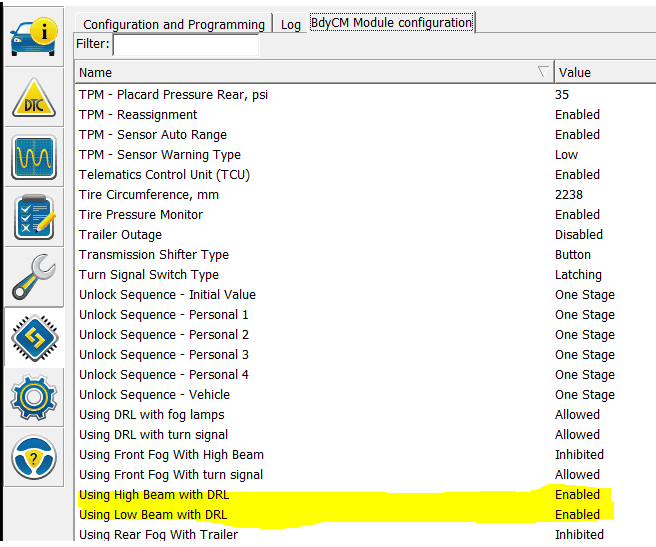Select Using High Beam with DRL row
The width and height of the screenshot is (656, 547).
click(365, 495)
